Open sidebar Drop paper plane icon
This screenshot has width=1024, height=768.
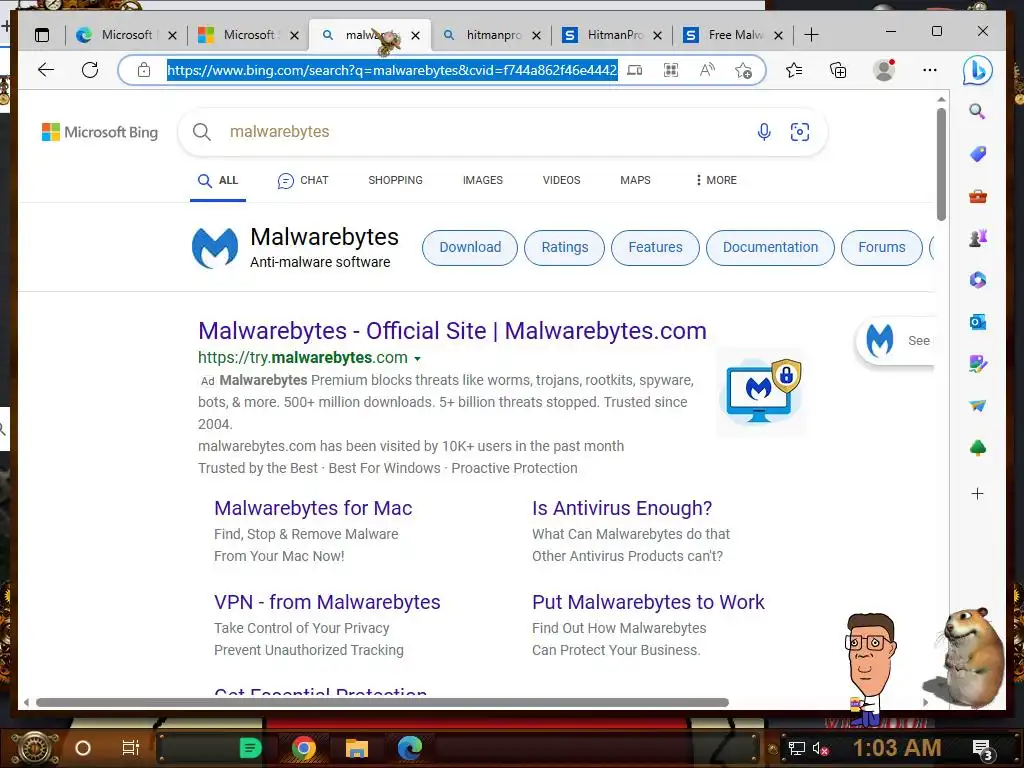pos(978,406)
